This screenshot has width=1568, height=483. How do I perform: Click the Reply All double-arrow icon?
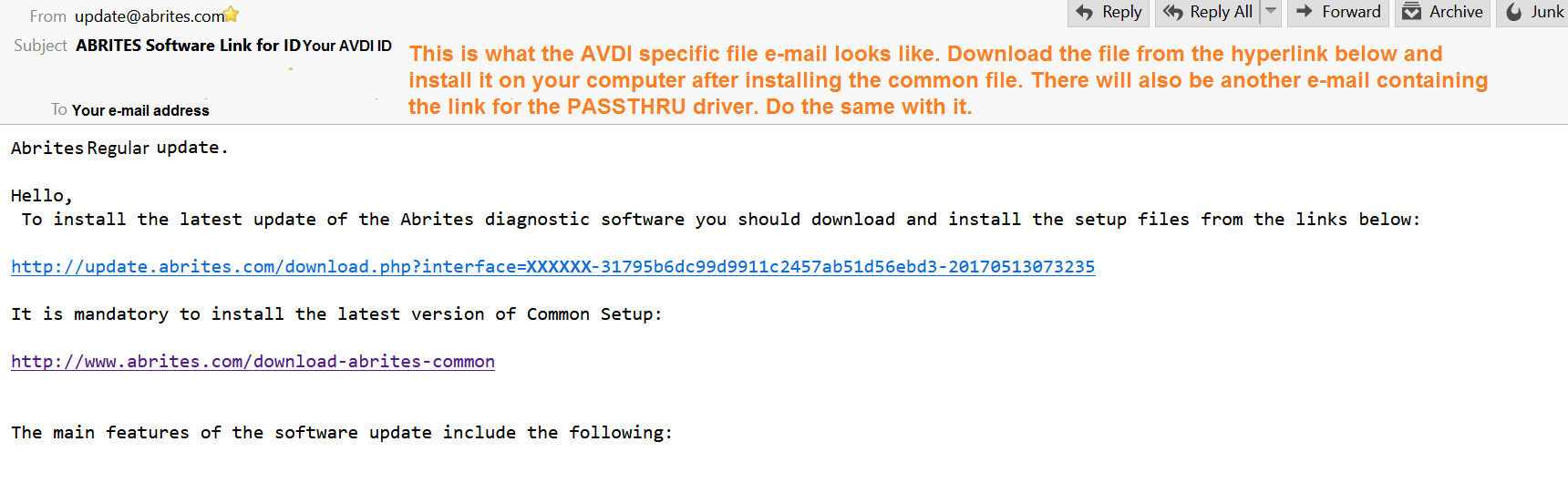1172,12
